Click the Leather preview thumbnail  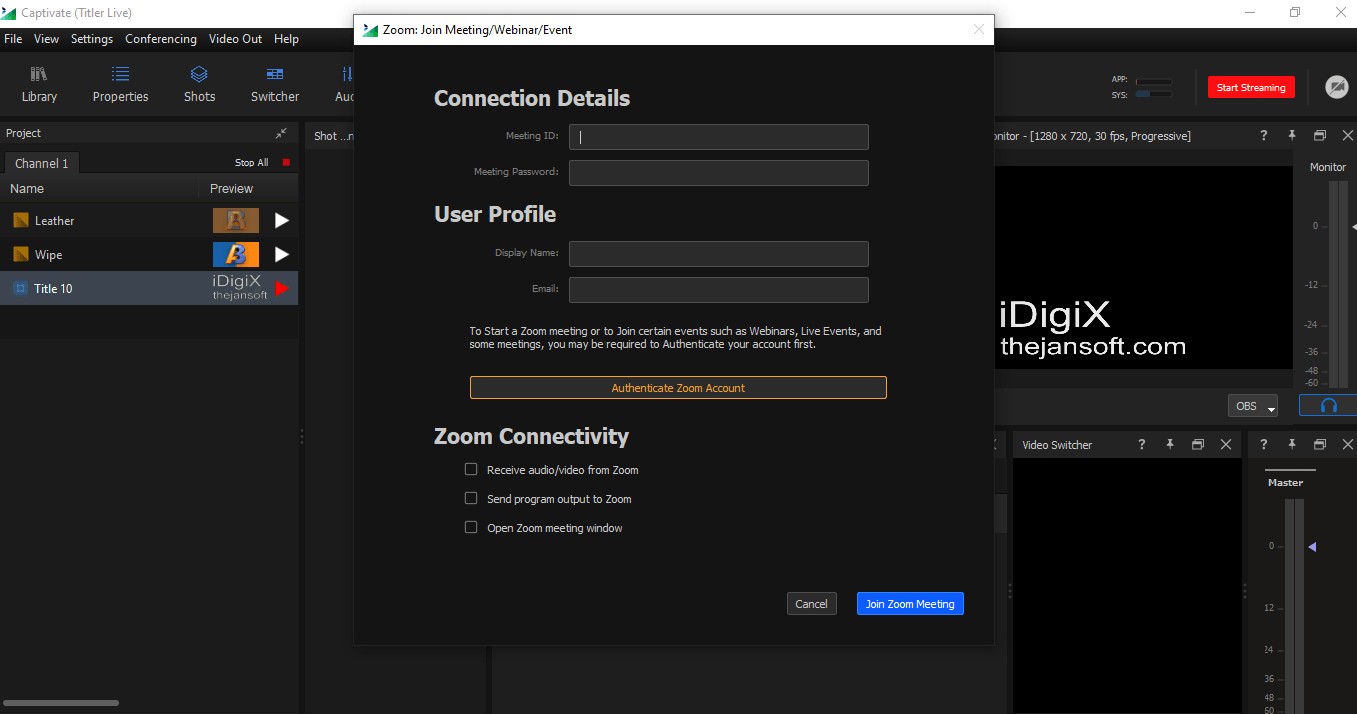coord(236,221)
